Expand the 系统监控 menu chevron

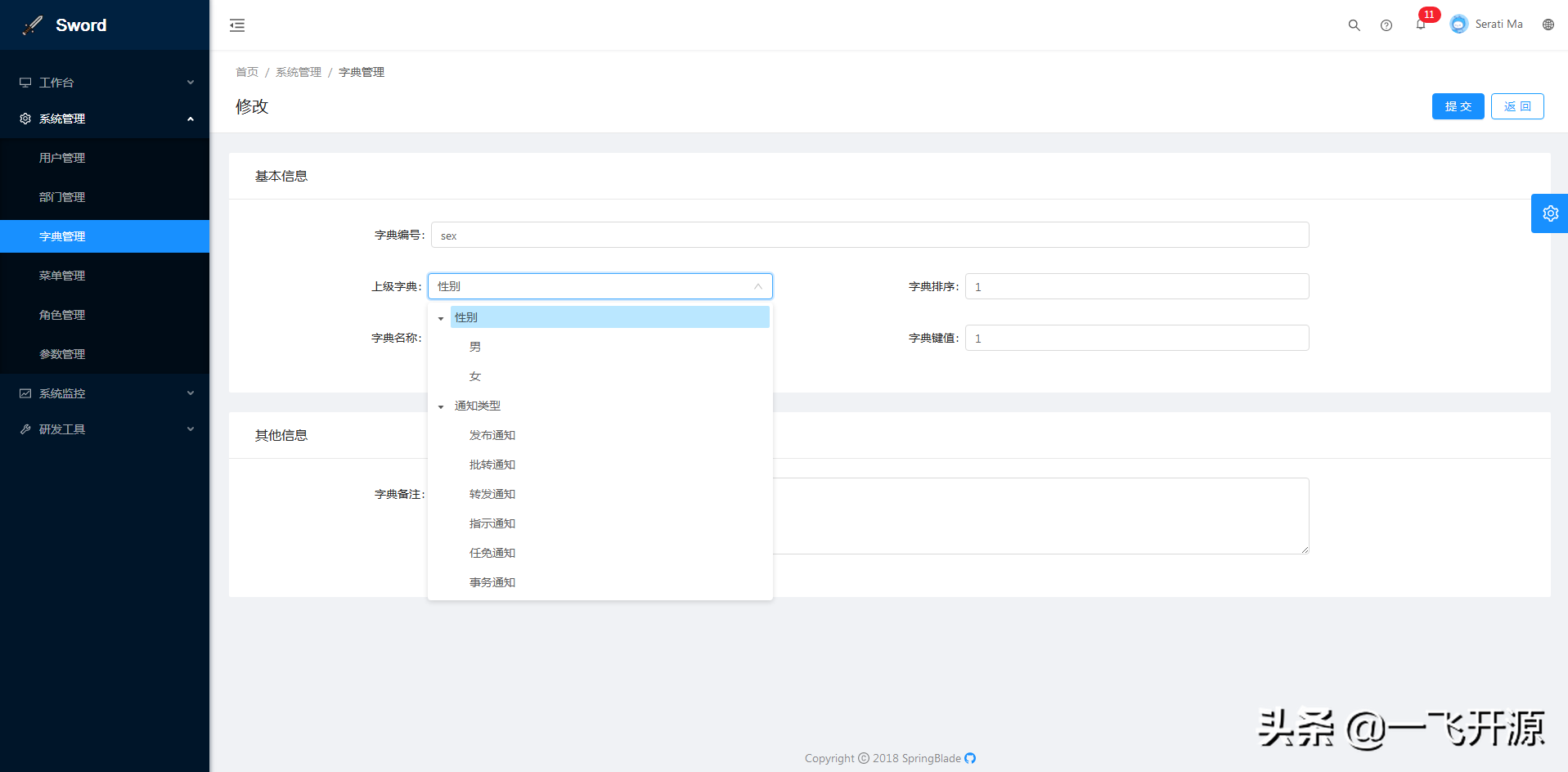[191, 393]
